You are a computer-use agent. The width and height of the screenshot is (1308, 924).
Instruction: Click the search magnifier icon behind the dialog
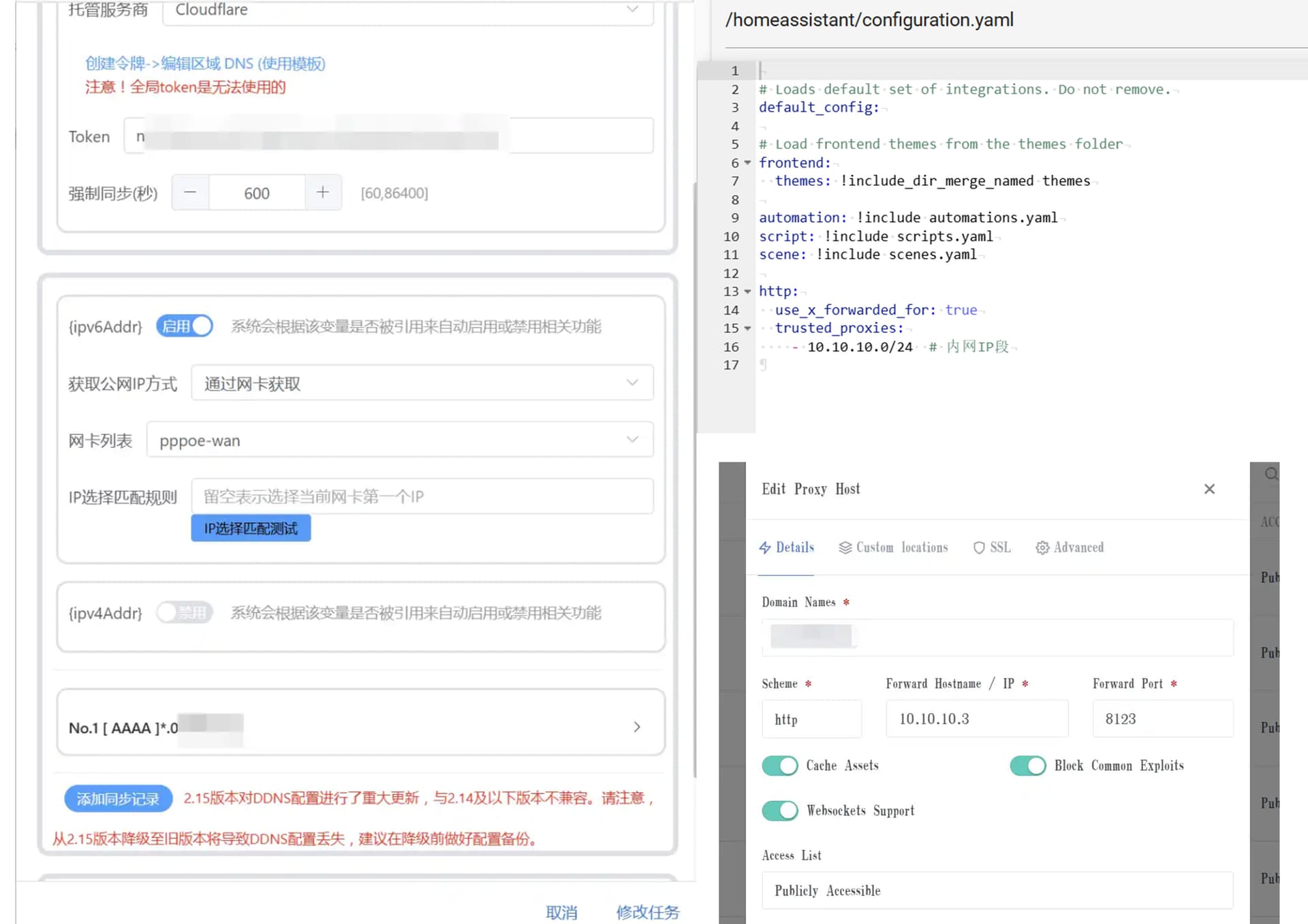[1271, 474]
